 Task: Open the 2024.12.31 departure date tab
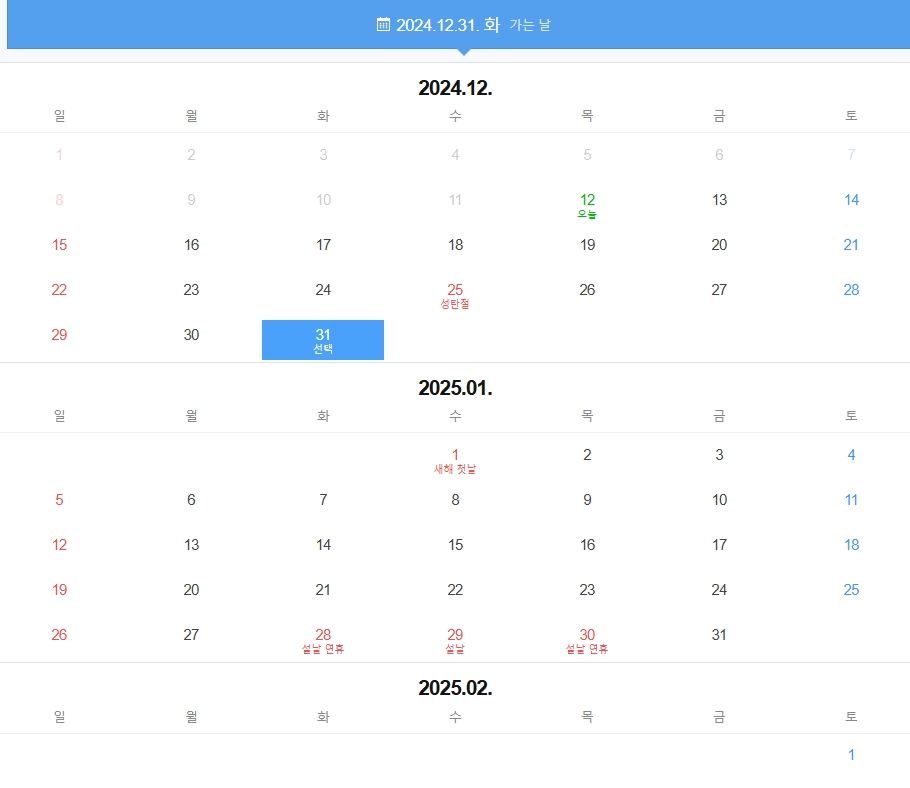click(x=463, y=24)
